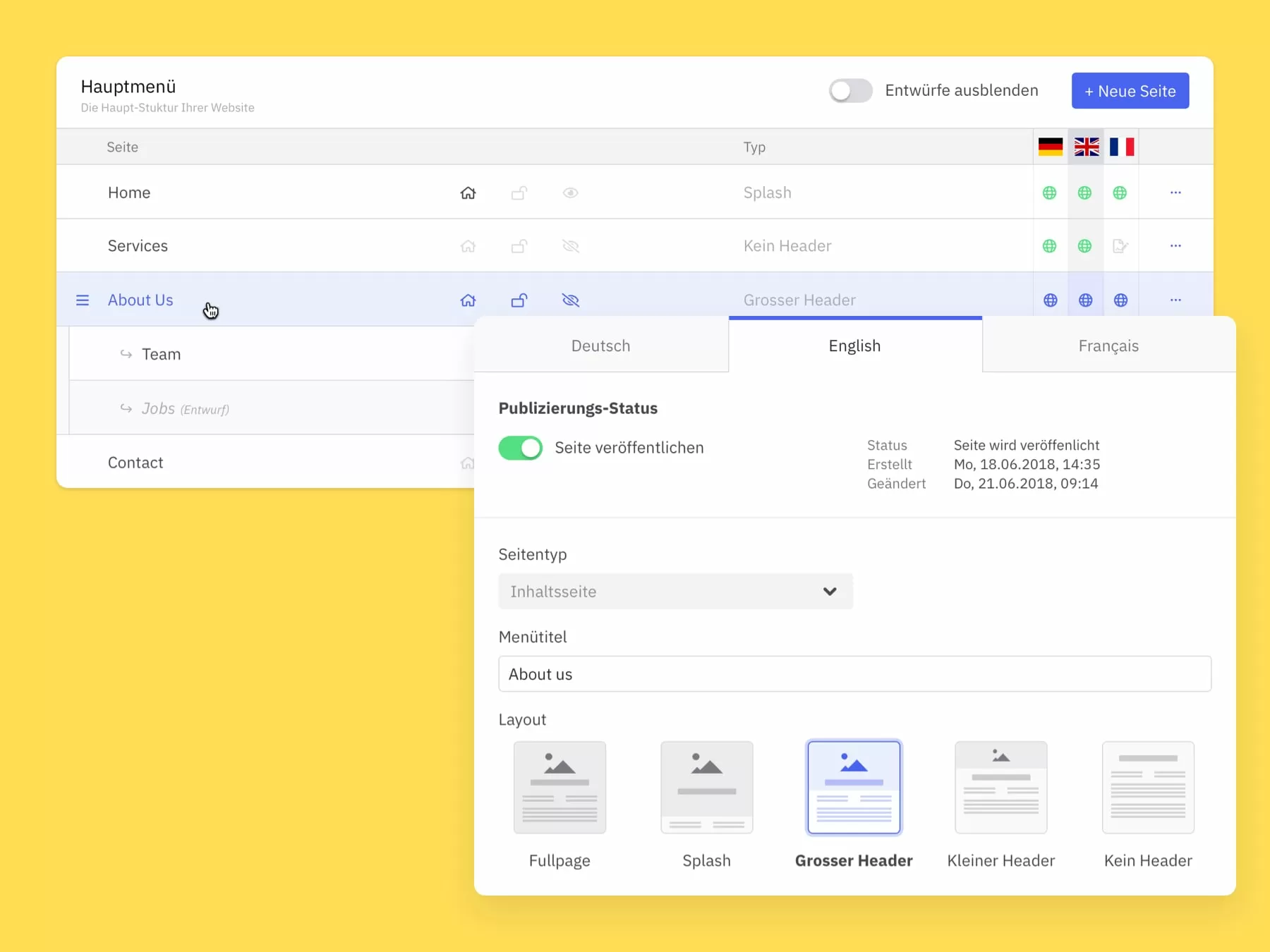Switch to the Deutsch tab
This screenshot has height=952, width=1270.
[600, 346]
